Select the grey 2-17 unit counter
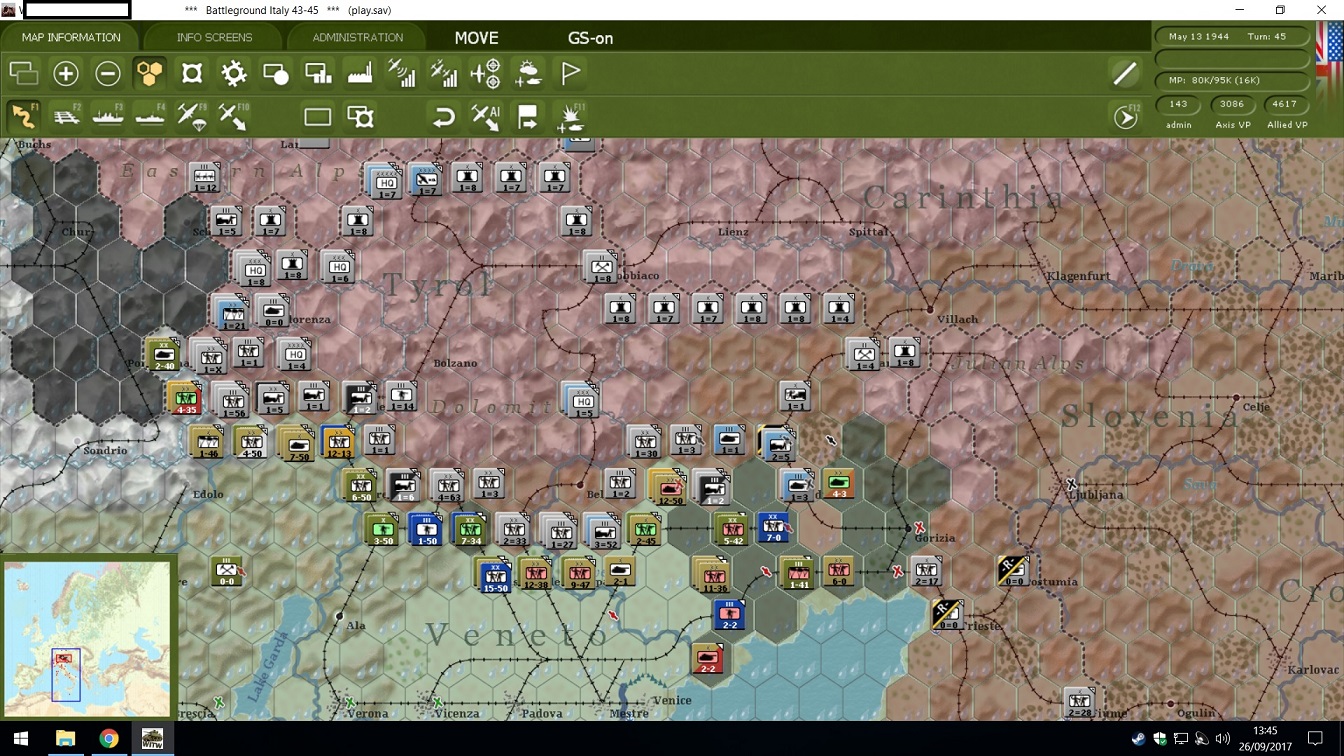Screen dimensions: 1344x756 pyautogui.click(x=926, y=572)
